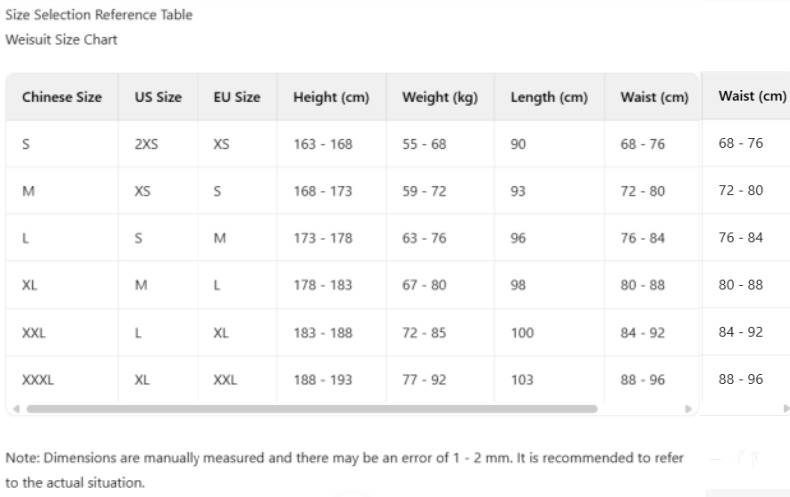Click the 2XS cell in US Size column

(x=146, y=144)
